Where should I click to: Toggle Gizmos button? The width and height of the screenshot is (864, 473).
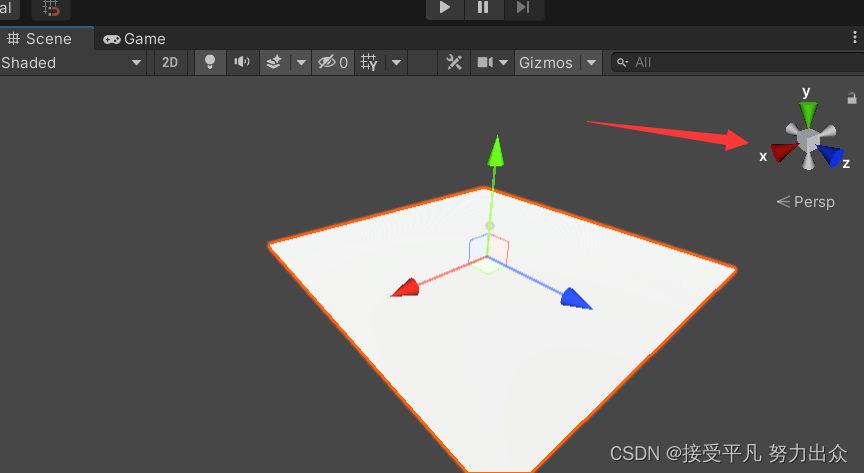[x=546, y=62]
